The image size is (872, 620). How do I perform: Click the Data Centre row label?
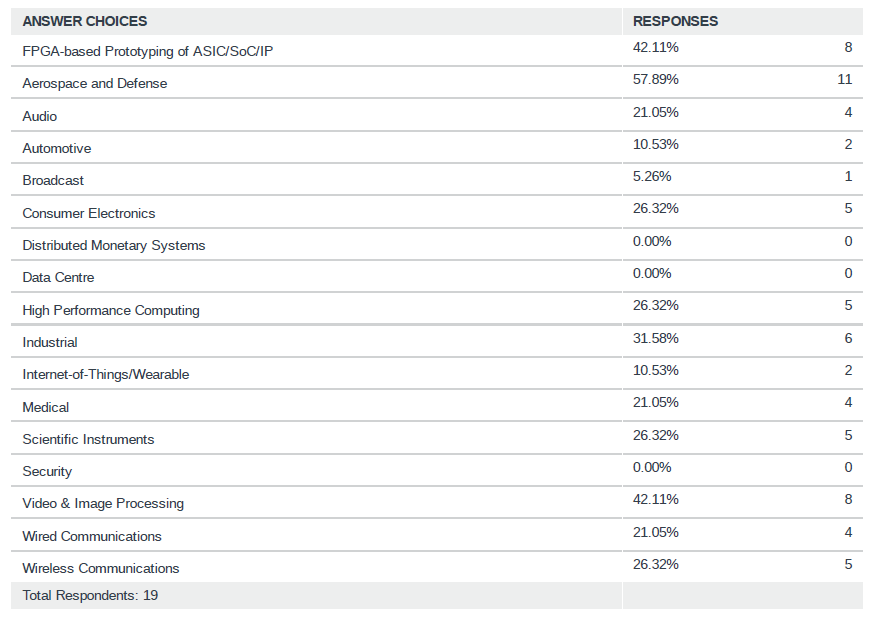click(x=58, y=277)
